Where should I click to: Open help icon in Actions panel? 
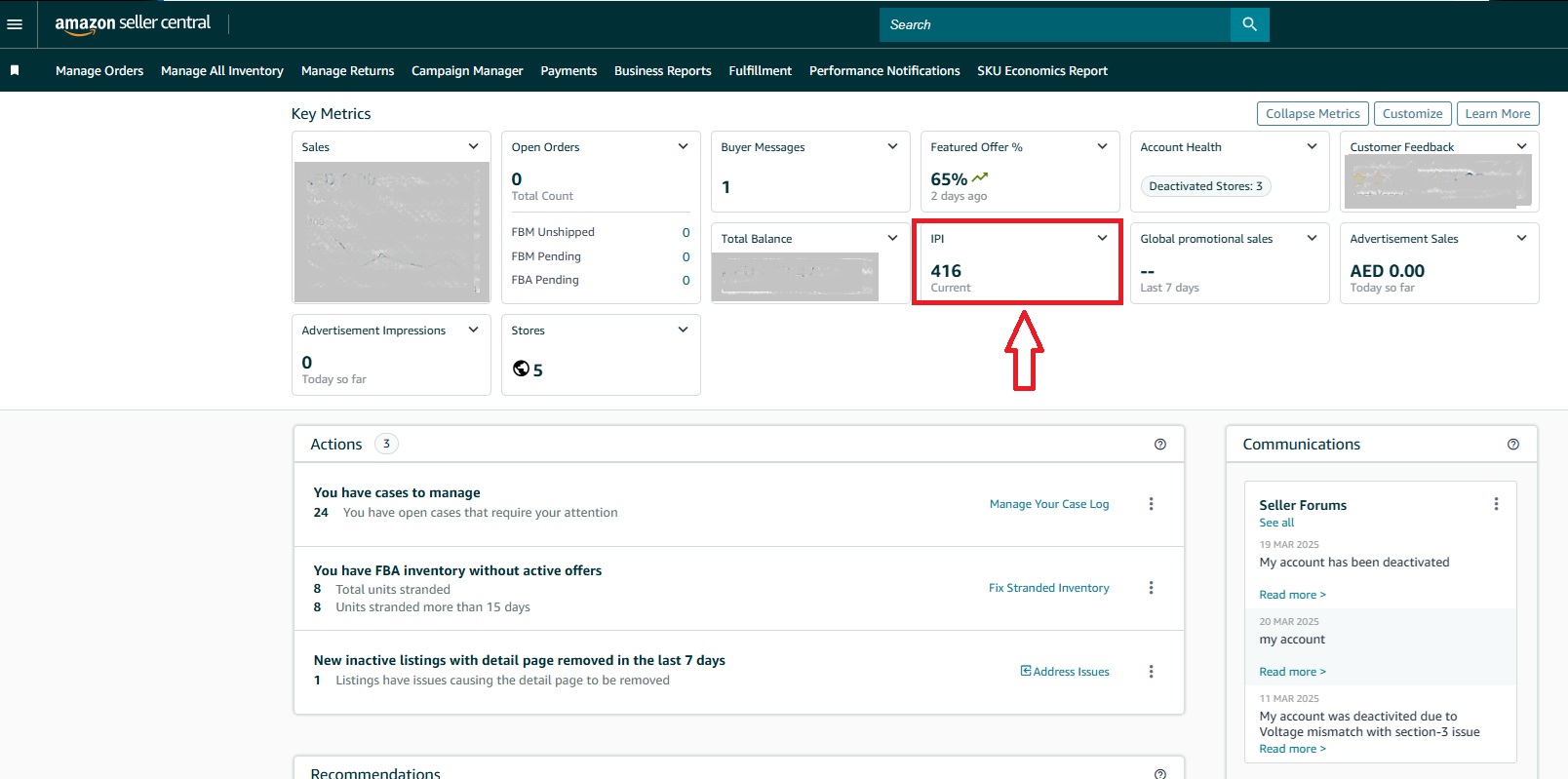(x=1160, y=445)
